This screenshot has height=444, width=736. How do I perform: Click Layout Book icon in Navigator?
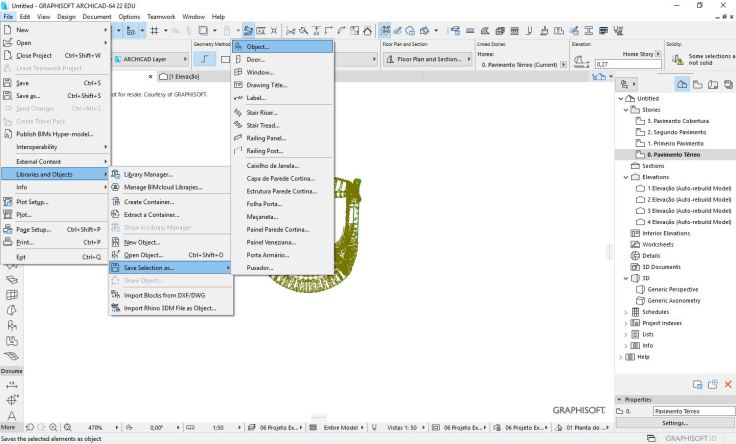[713, 84]
